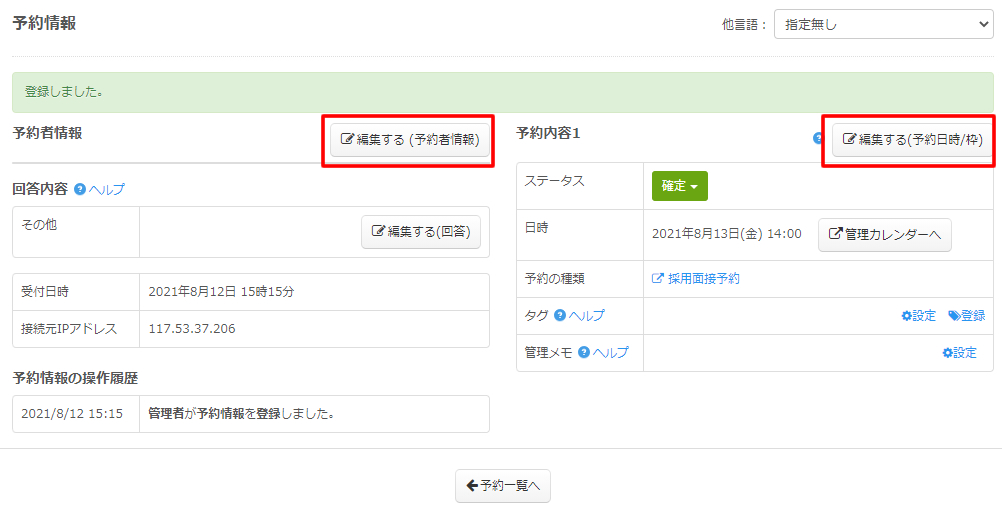Click the IP address 117.53.37.206

click(192, 329)
